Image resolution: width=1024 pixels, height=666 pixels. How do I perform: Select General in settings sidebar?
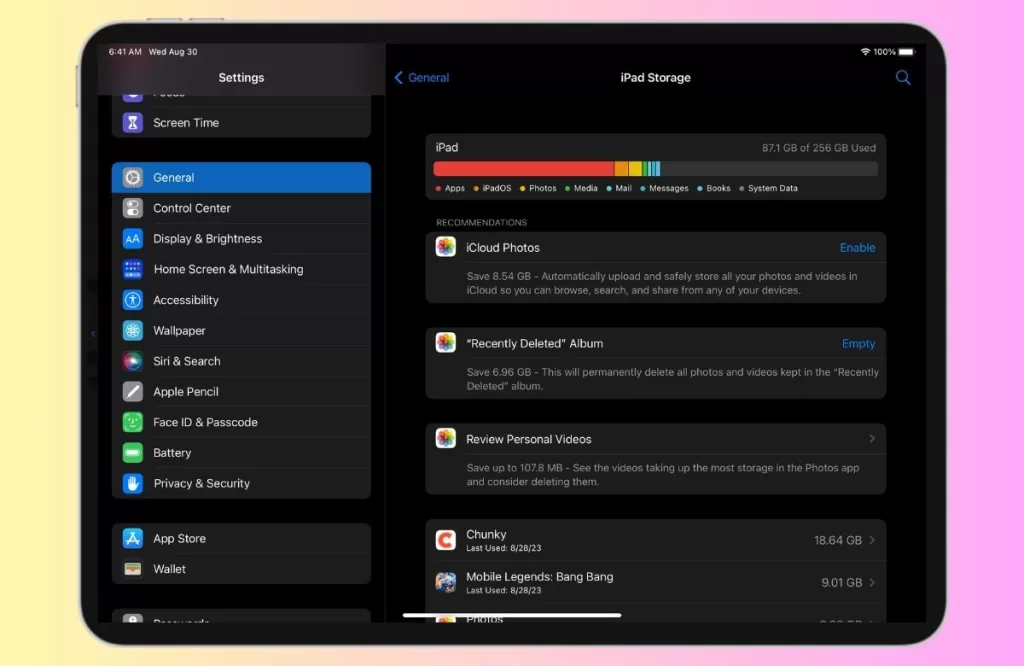pos(241,178)
